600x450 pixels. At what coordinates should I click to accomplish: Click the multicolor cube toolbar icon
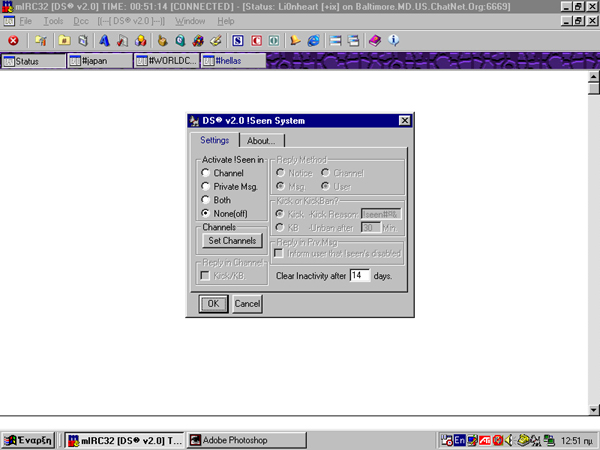[x=198, y=40]
